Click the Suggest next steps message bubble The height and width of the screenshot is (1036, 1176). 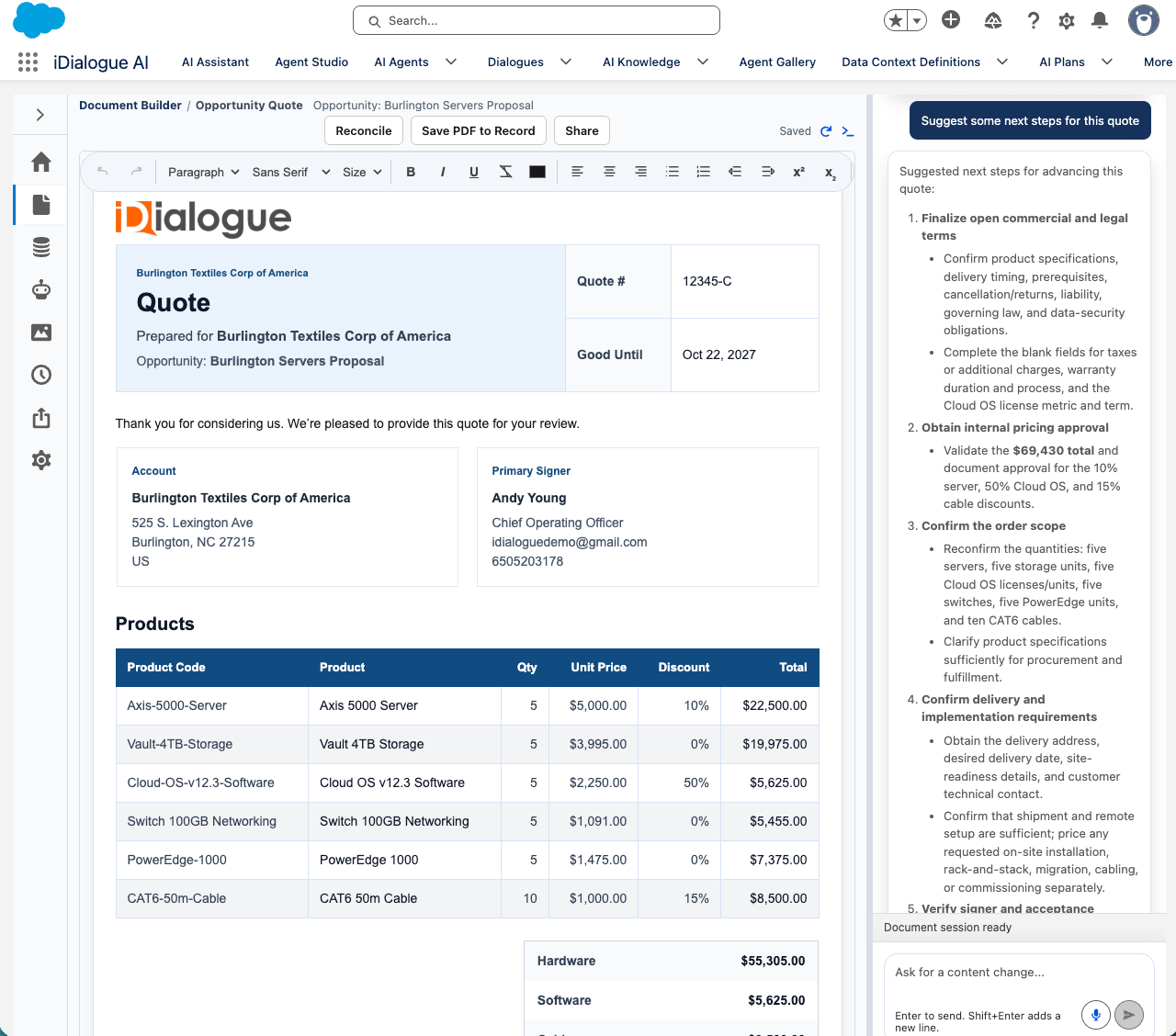pyautogui.click(x=1030, y=120)
